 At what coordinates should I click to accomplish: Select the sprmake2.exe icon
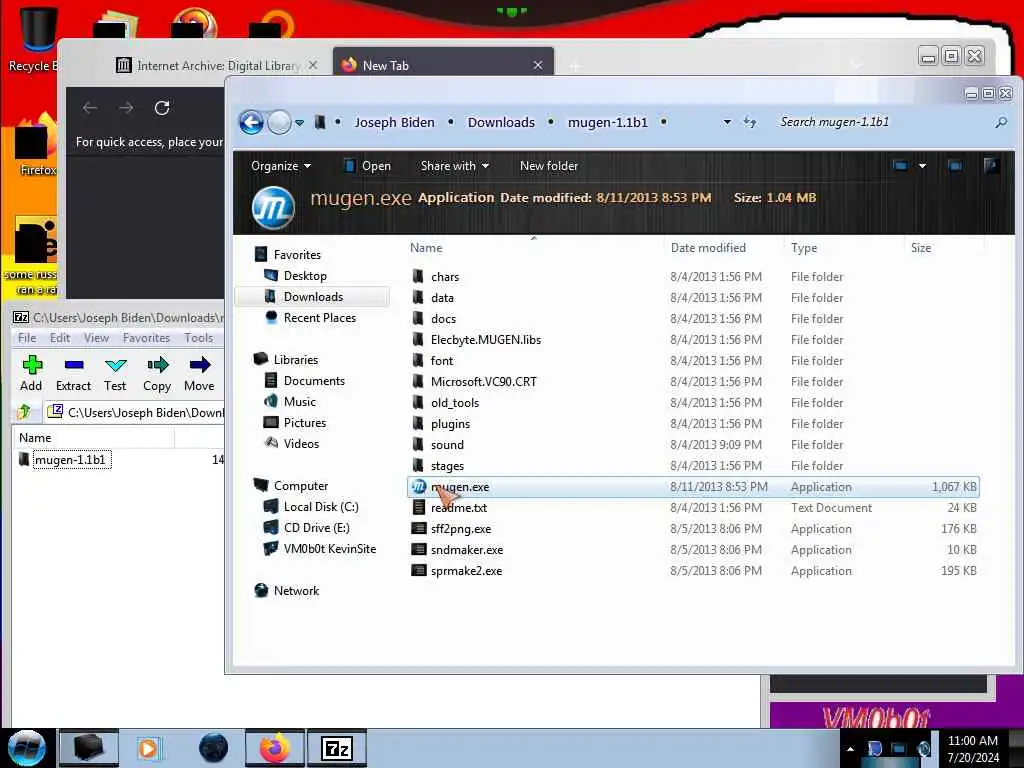(x=419, y=570)
